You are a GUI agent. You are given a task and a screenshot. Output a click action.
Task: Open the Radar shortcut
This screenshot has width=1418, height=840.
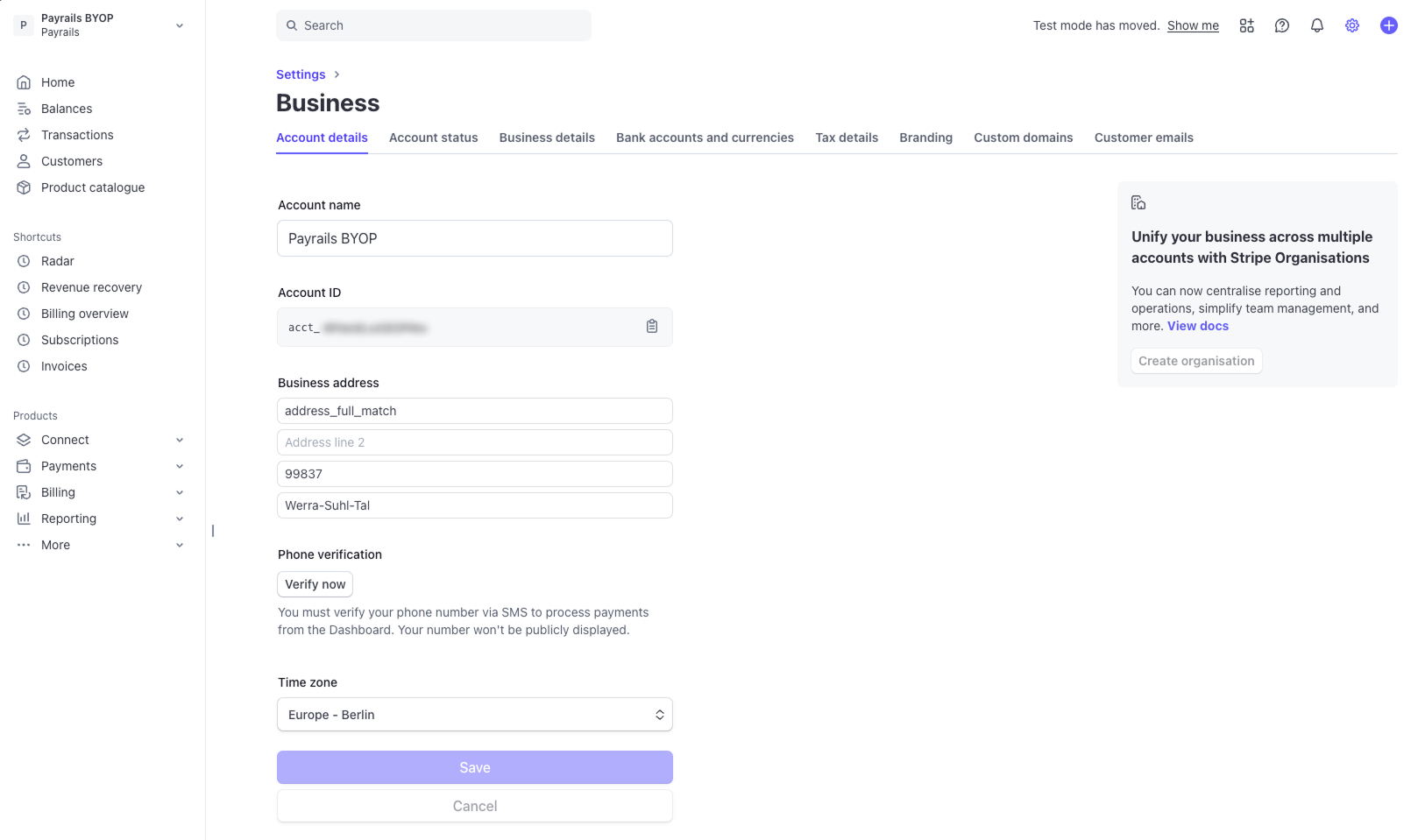click(x=57, y=260)
